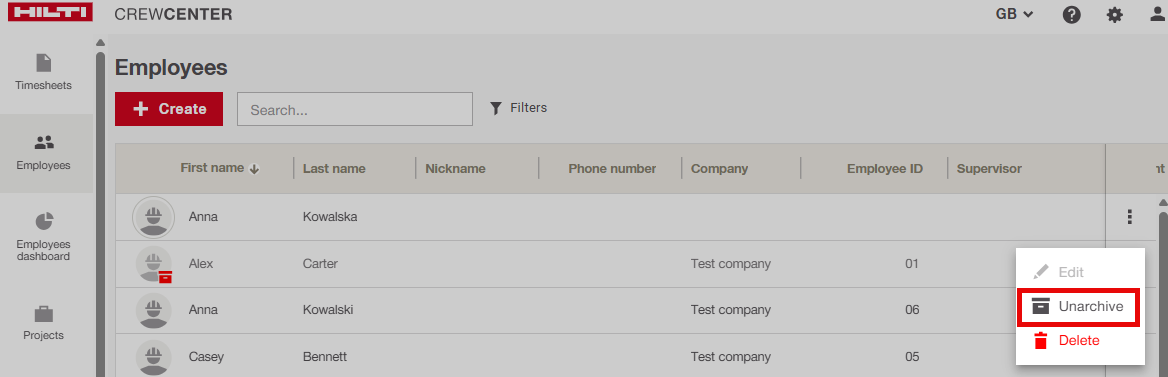Click the sort arrow beside First name
The width and height of the screenshot is (1168, 377).
tap(254, 169)
